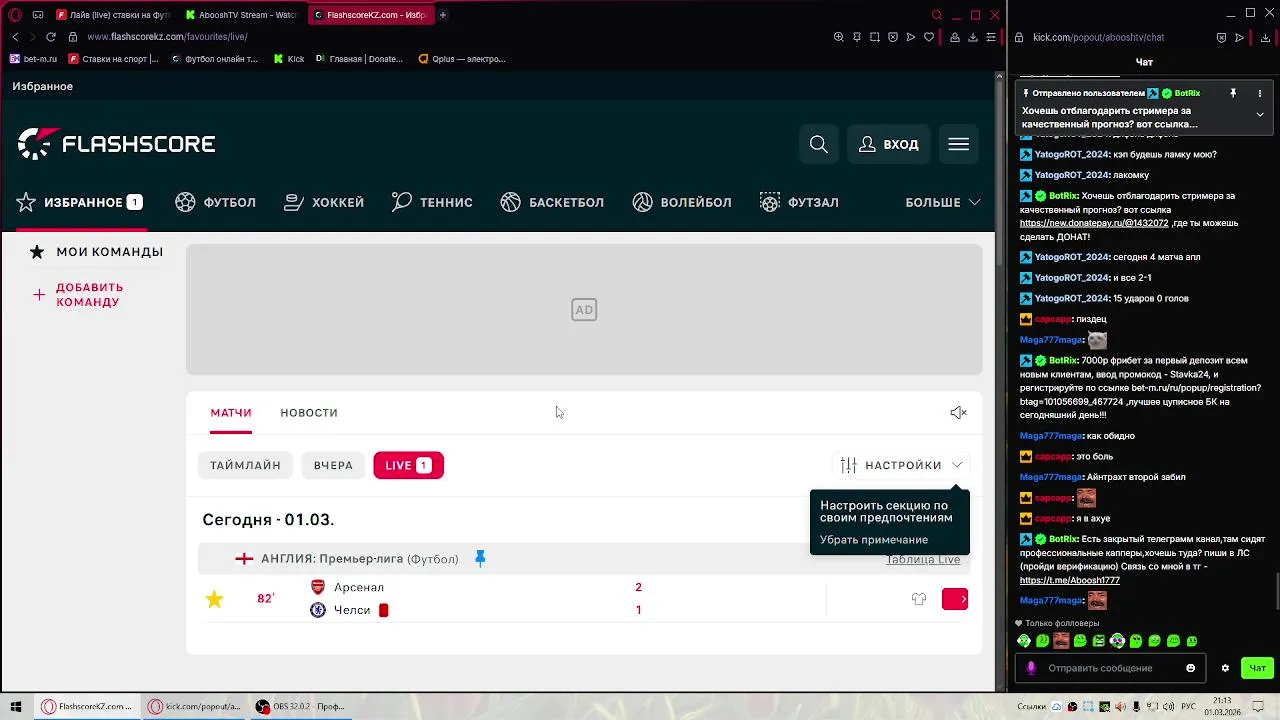The image size is (1280, 720).
Task: Click the red arrow button in match row
Action: [x=955, y=599]
